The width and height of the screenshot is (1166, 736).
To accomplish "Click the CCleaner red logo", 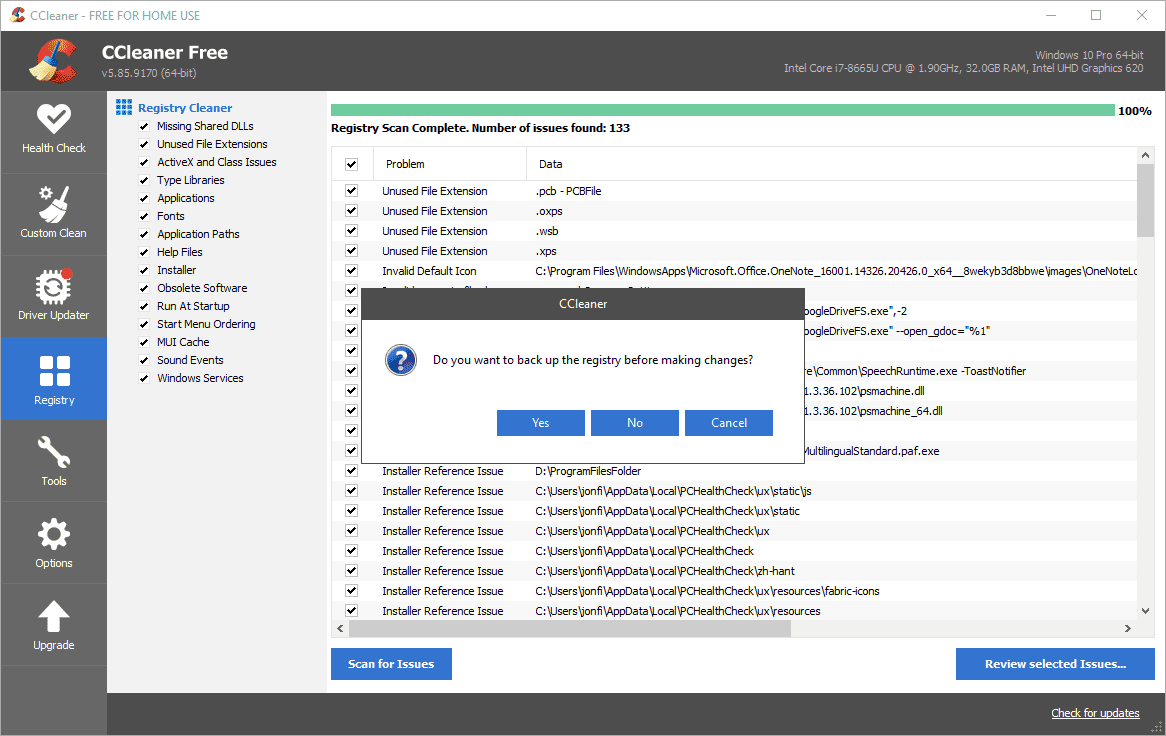I will pyautogui.click(x=52, y=60).
